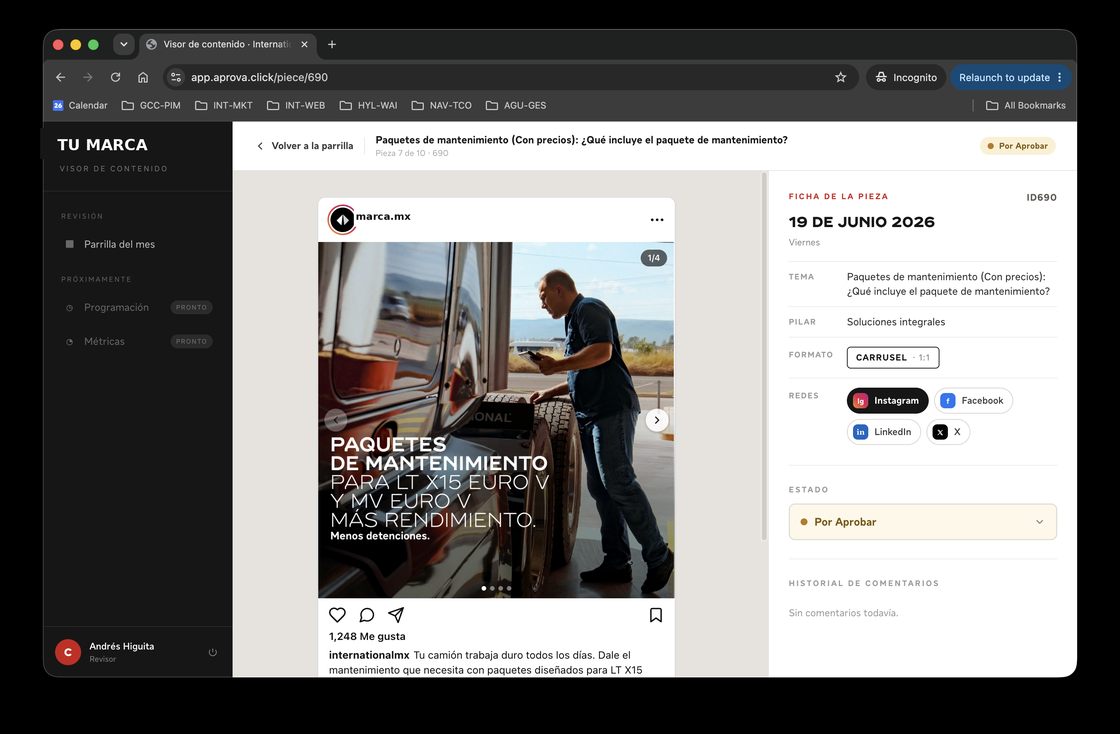Screen dimensions: 1120x734
Task: Click PRONTO badge next to Programación
Action: [x=191, y=308]
